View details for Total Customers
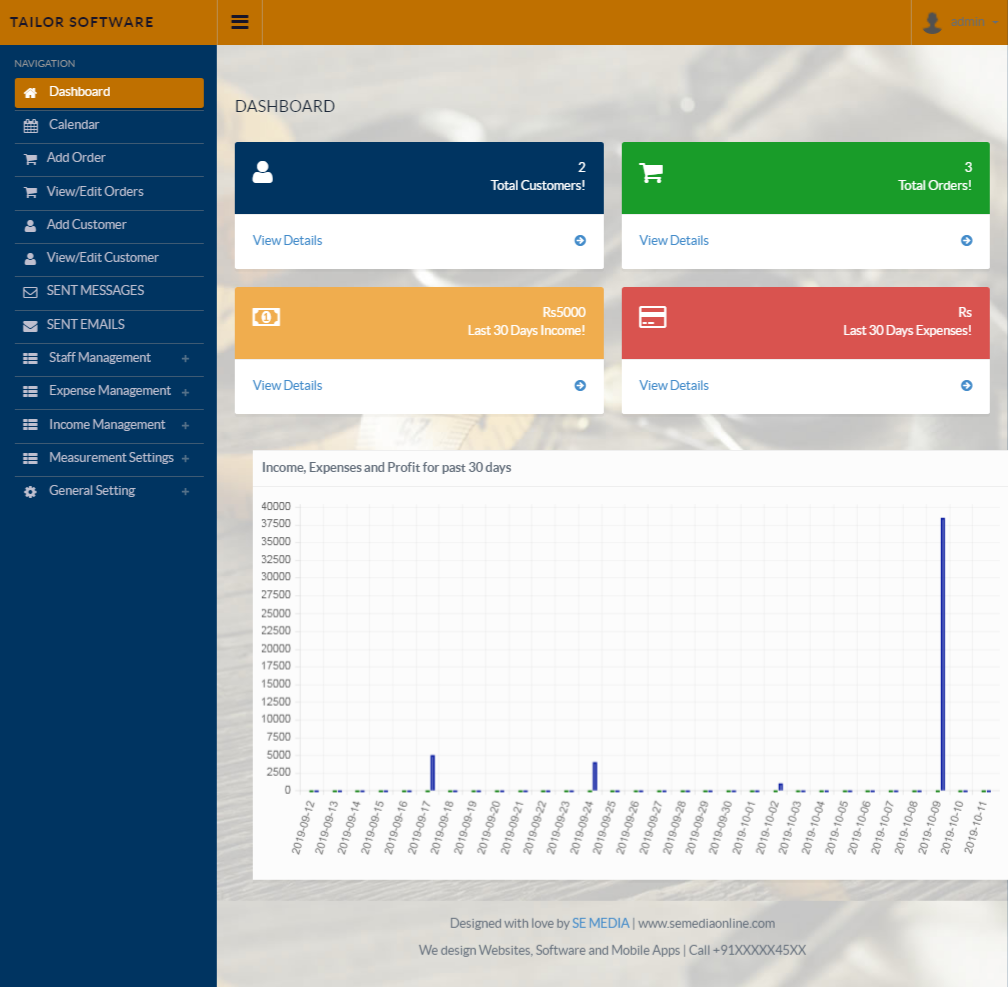 (287, 240)
